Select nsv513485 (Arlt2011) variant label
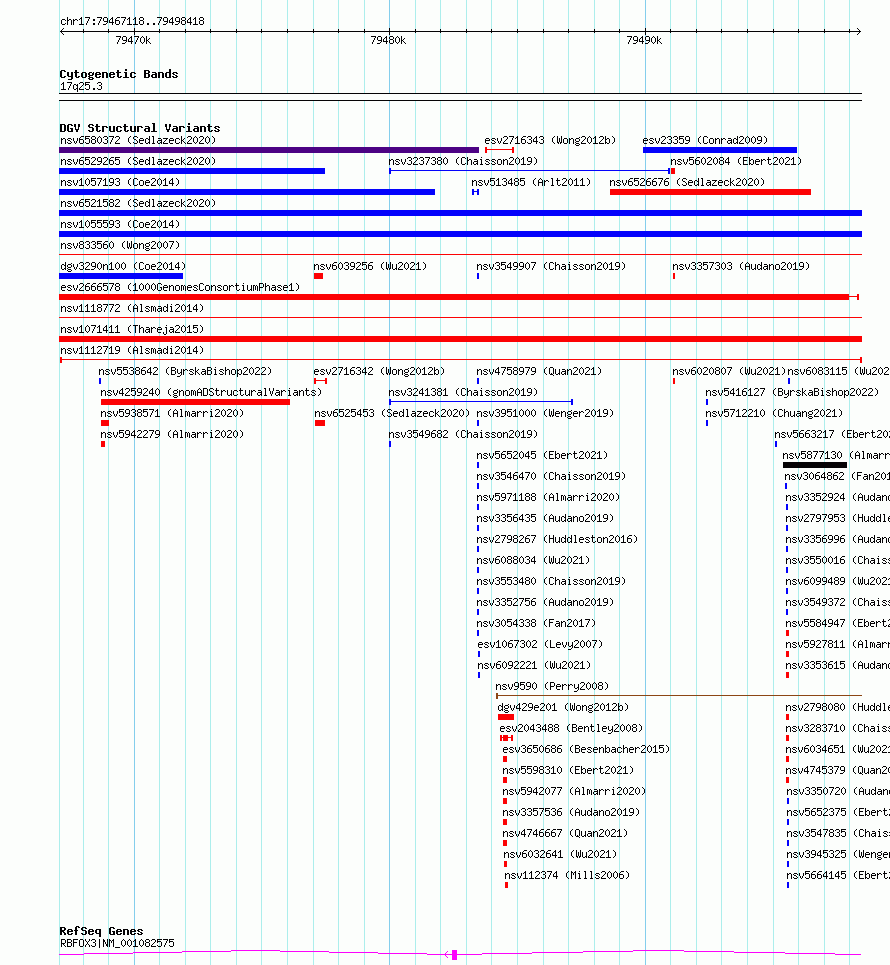Screen dimensions: 890x965 (531, 182)
